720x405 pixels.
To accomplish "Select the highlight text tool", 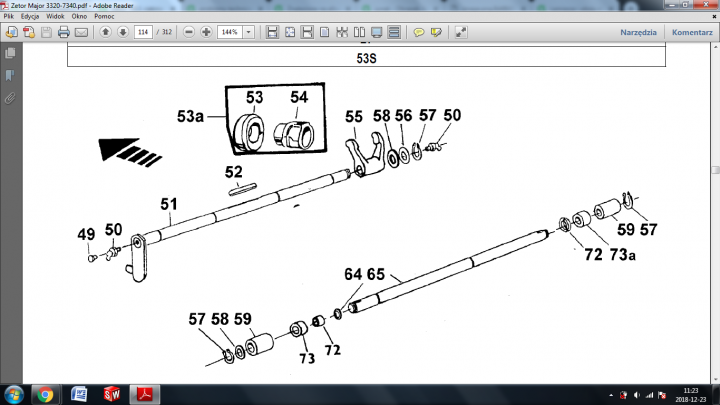I will pyautogui.click(x=437, y=32).
